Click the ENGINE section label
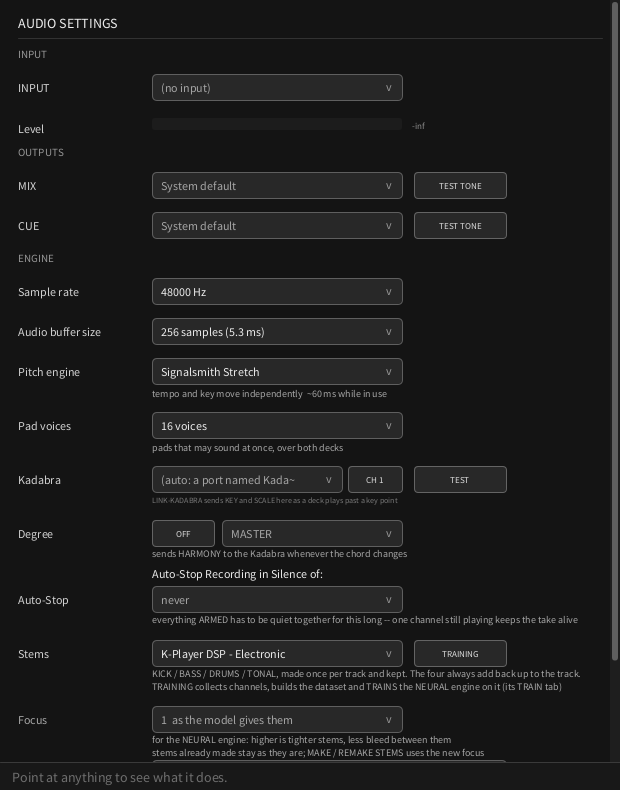This screenshot has width=620, height=790. (36, 258)
